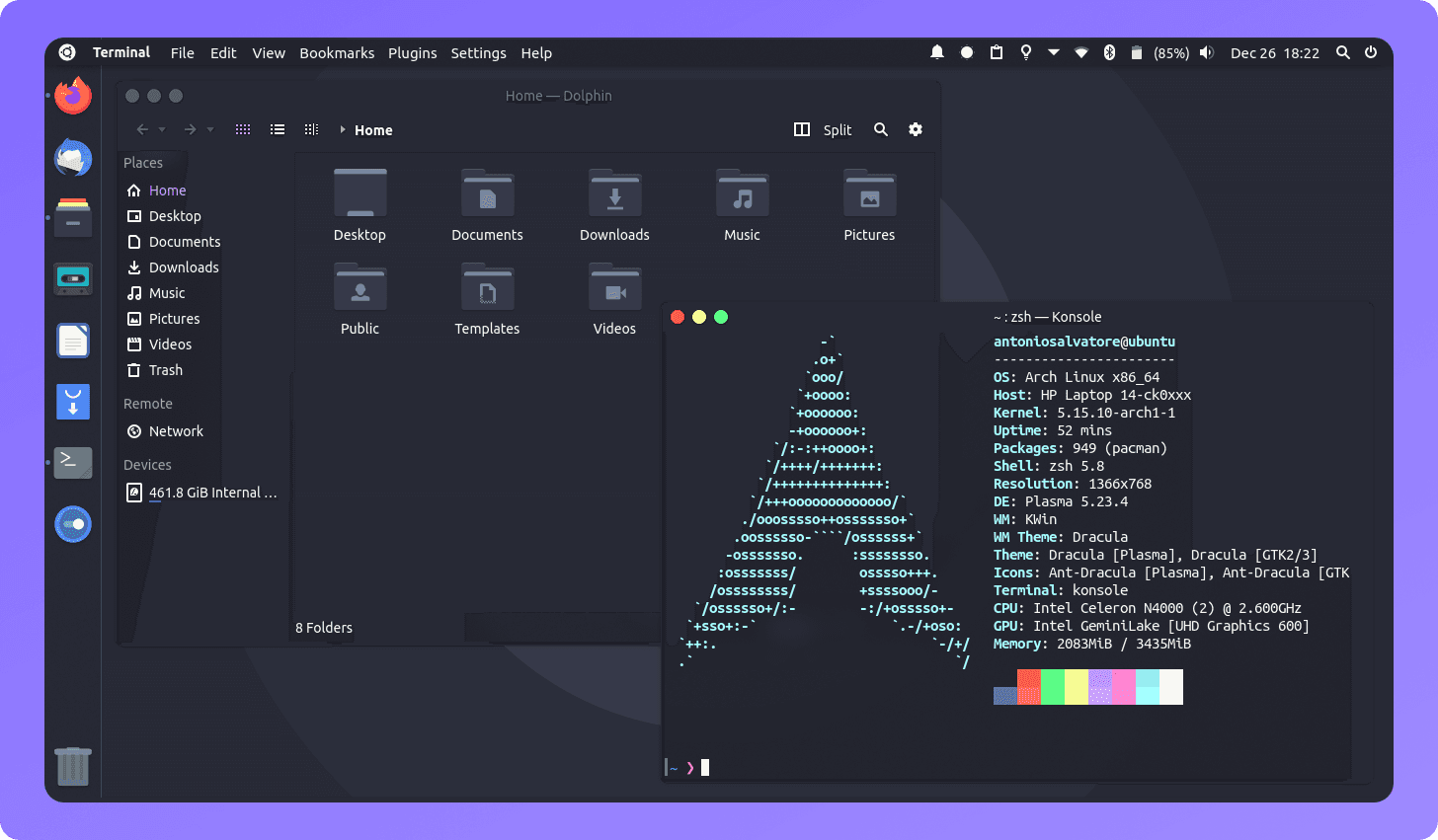
Task: Open the power menu icon
Action: point(1371,52)
